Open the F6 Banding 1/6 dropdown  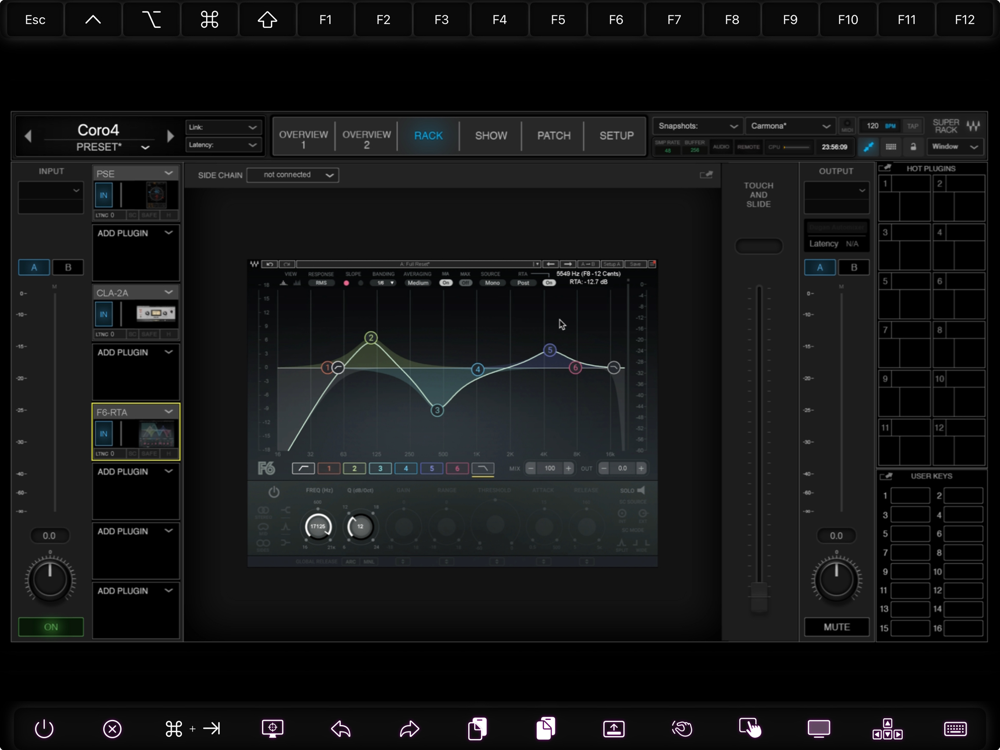point(383,283)
